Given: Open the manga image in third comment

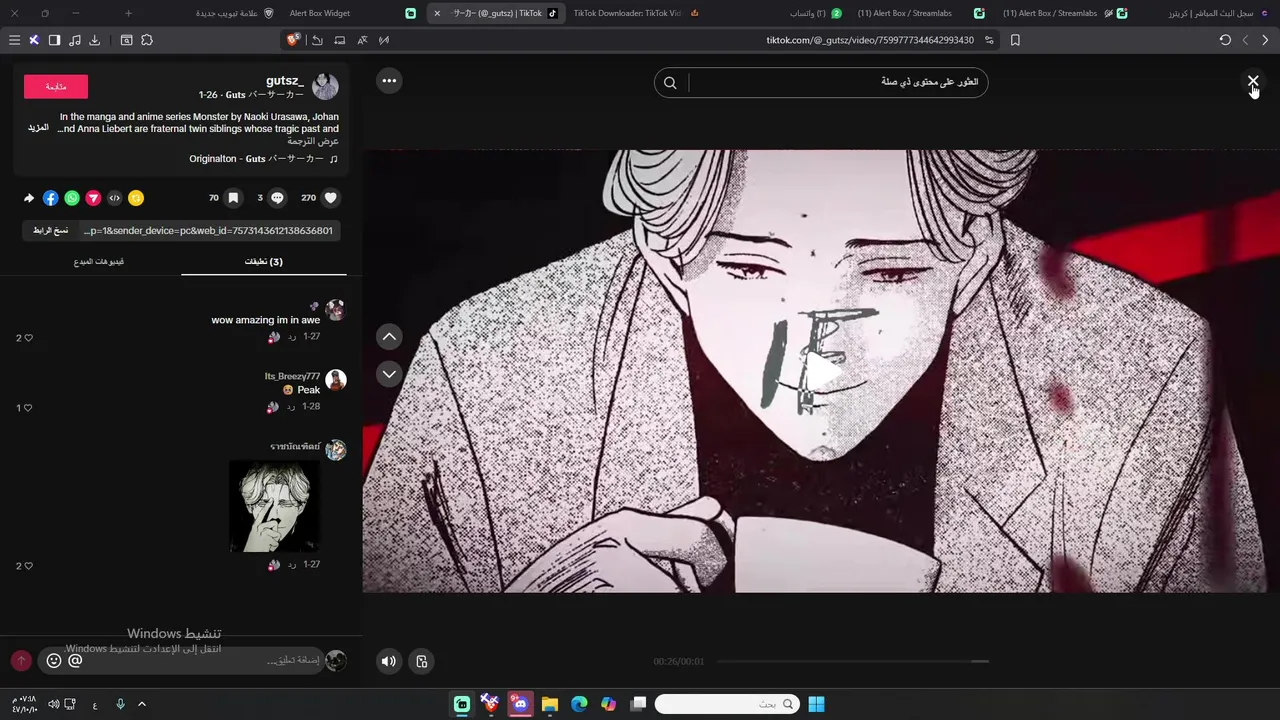Looking at the screenshot, I should pos(275,506).
